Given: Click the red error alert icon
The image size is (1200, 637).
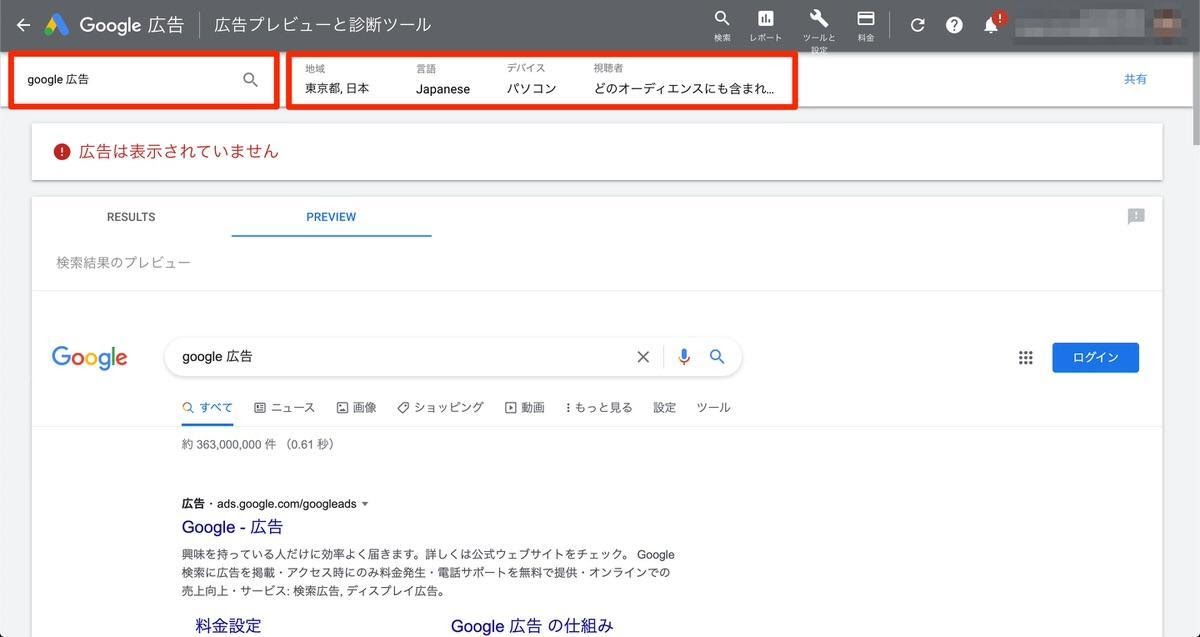Looking at the screenshot, I should 62,152.
